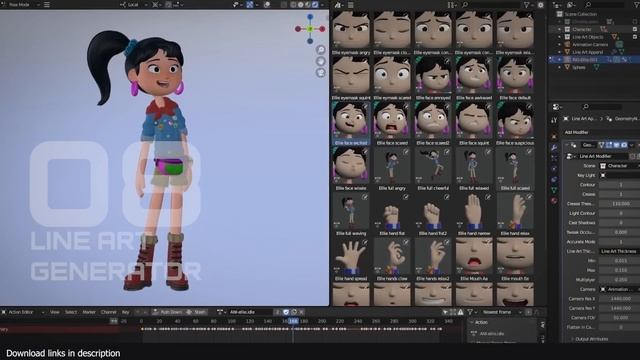Open the Modifiers wrench properties tab
Viewport: 640px width, 360px height.
point(554,147)
